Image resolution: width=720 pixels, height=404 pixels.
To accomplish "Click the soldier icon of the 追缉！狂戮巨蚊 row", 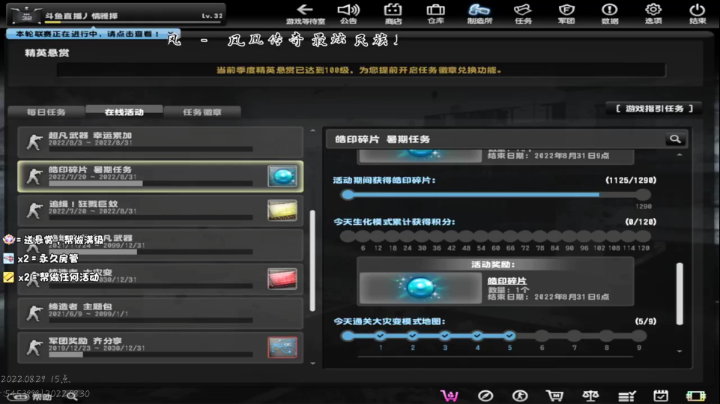I will (34, 210).
